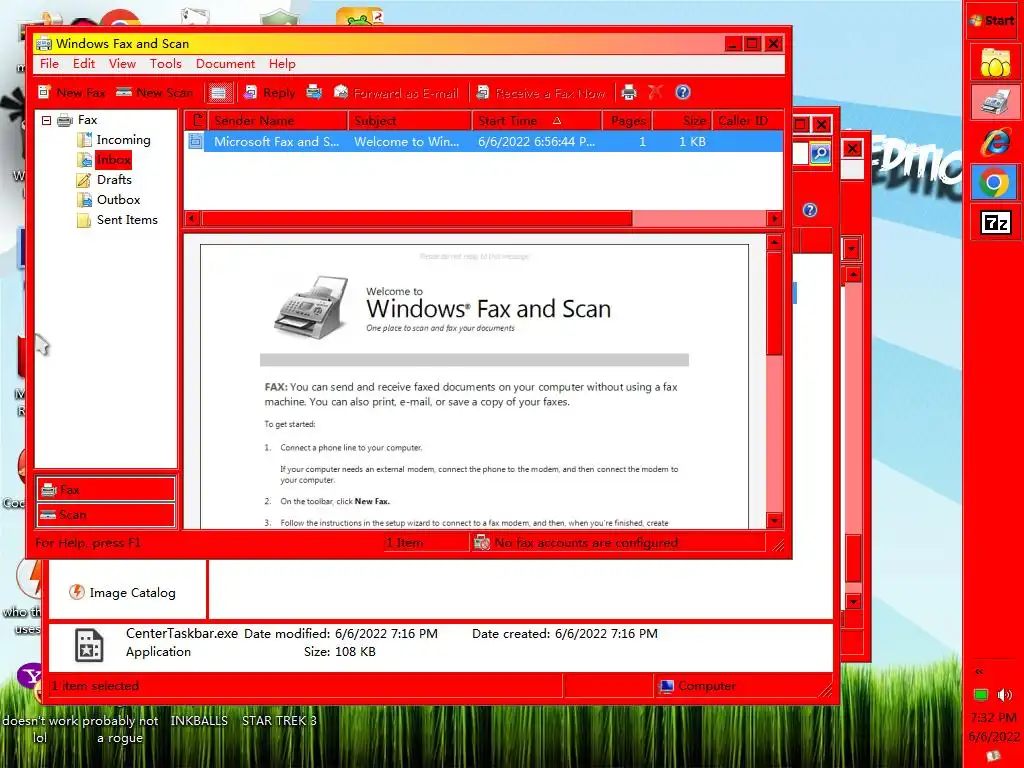Select the Inbox folder
This screenshot has width=1024, height=768.
click(x=114, y=159)
